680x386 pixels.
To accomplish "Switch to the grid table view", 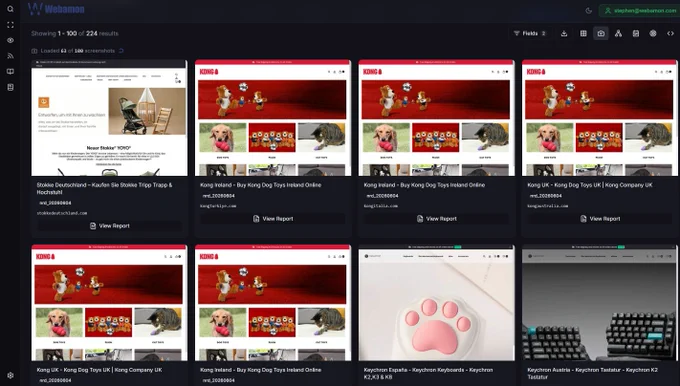I will click(x=583, y=33).
